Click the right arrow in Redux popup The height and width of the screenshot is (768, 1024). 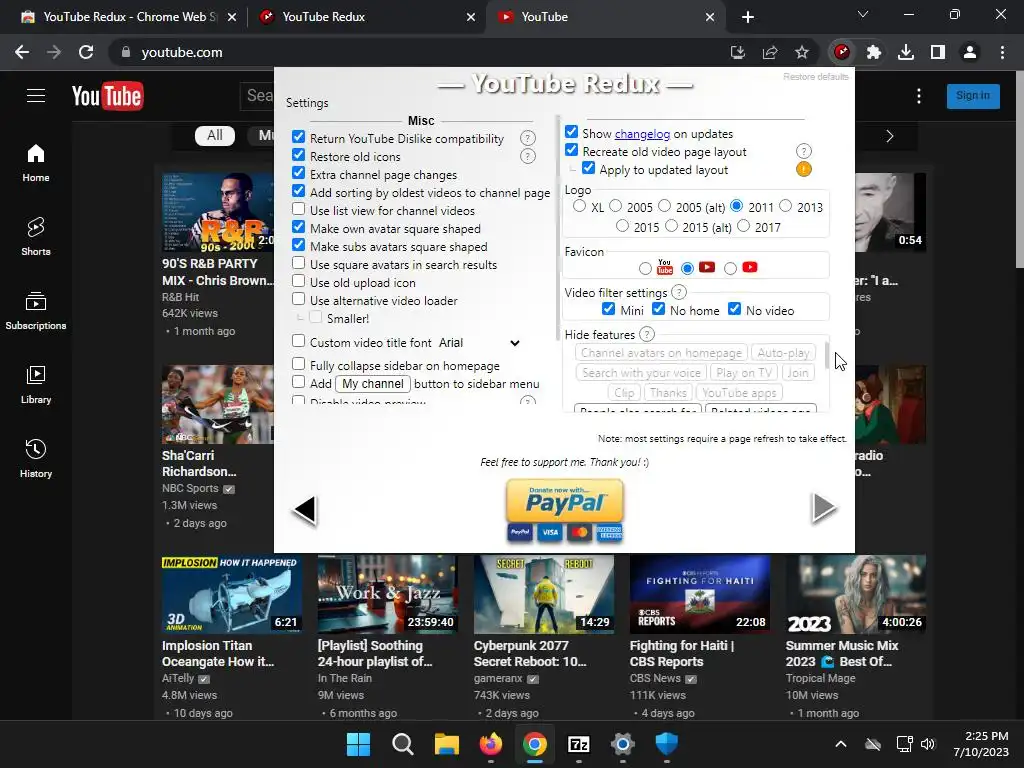click(824, 507)
